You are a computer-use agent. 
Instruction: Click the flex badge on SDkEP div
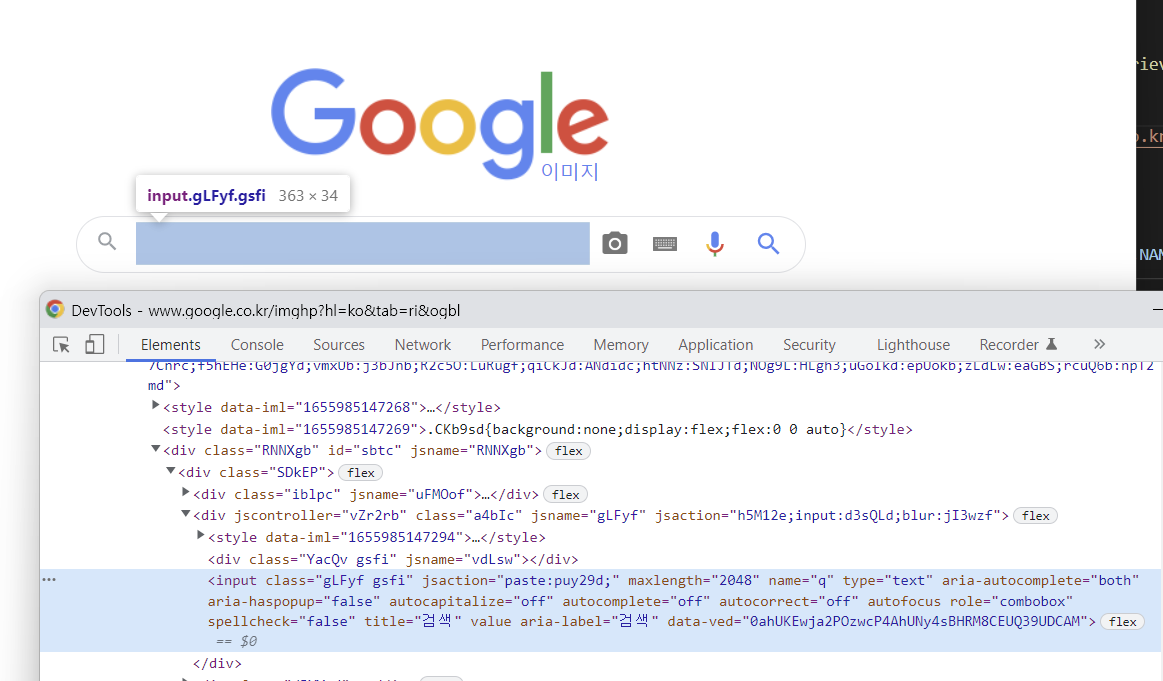coord(360,473)
